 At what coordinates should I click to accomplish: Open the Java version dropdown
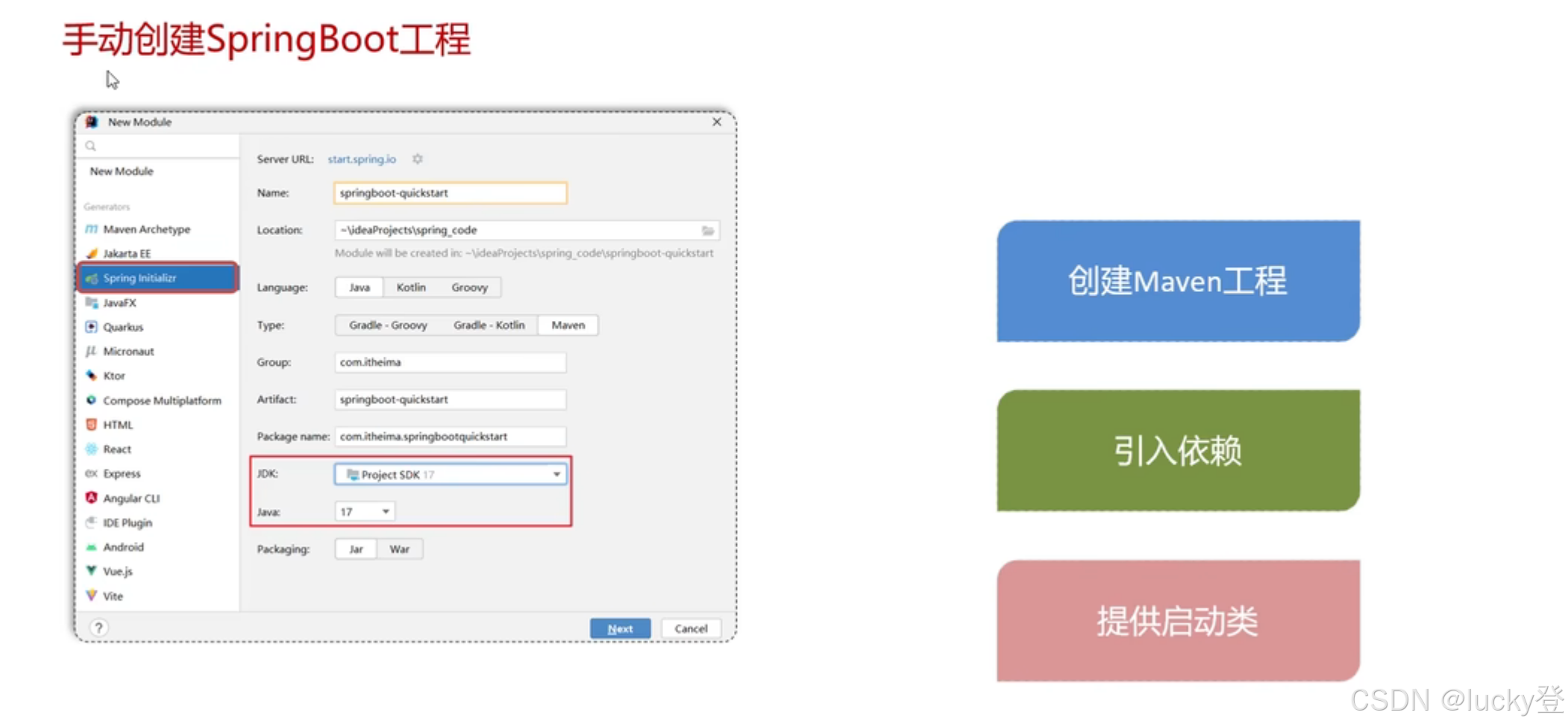tap(365, 512)
